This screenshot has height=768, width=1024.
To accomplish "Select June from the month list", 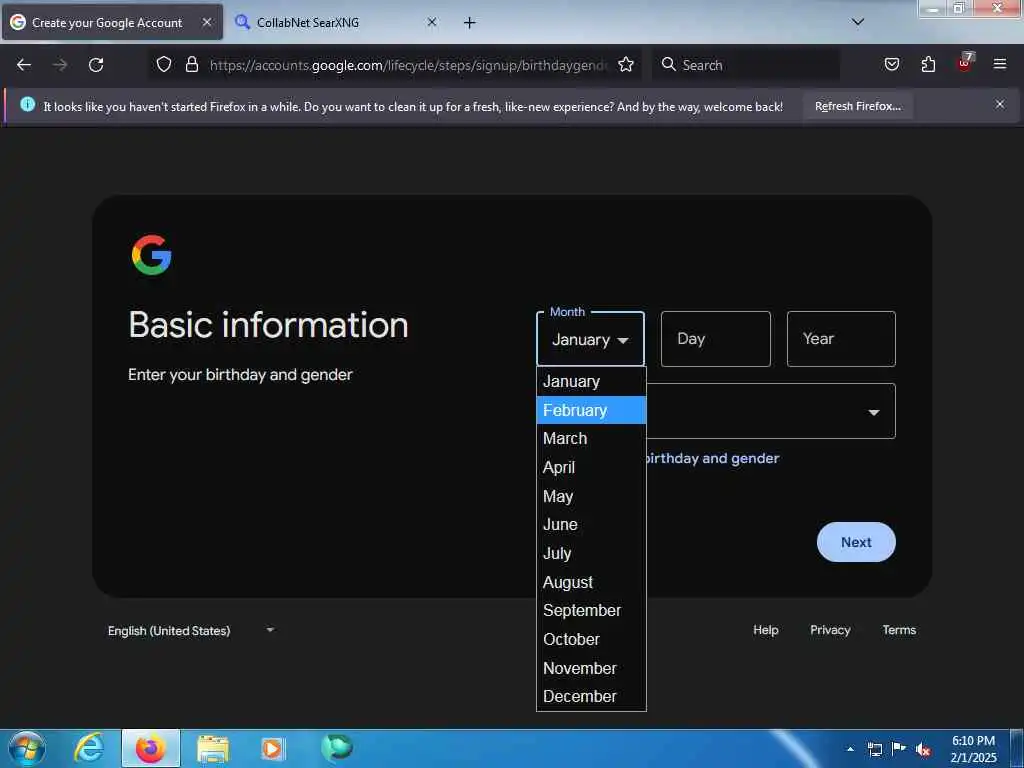I will [591, 524].
